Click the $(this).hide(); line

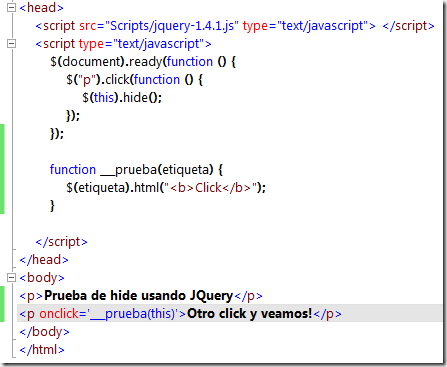122,98
